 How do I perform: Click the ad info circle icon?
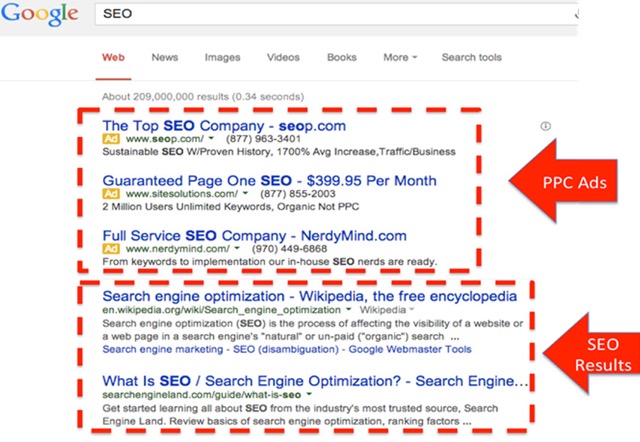[546, 126]
